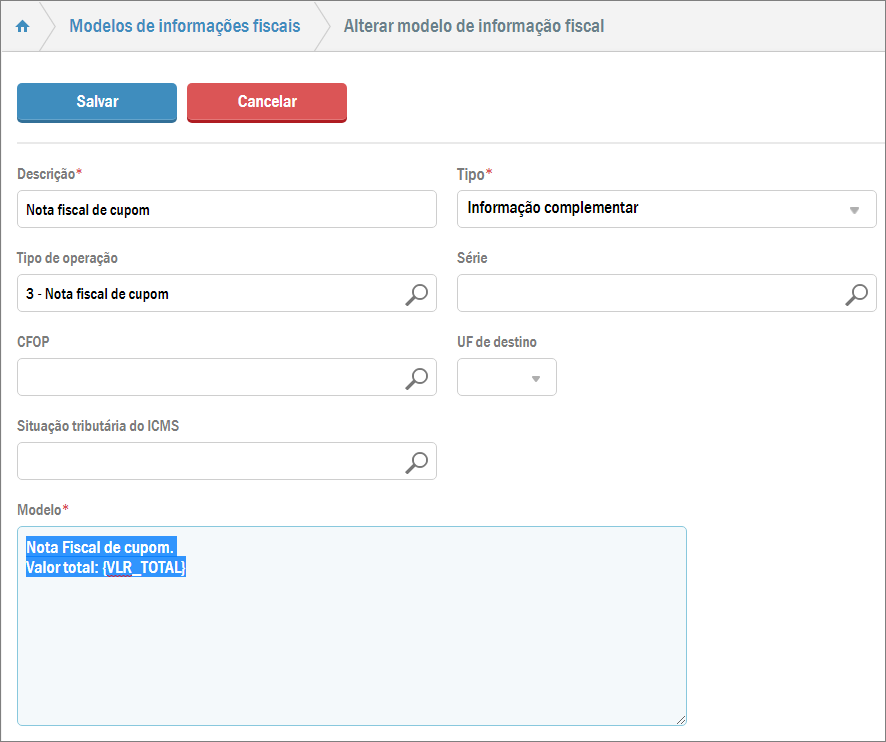Open CFOP search lookup icon

click(x=416, y=378)
